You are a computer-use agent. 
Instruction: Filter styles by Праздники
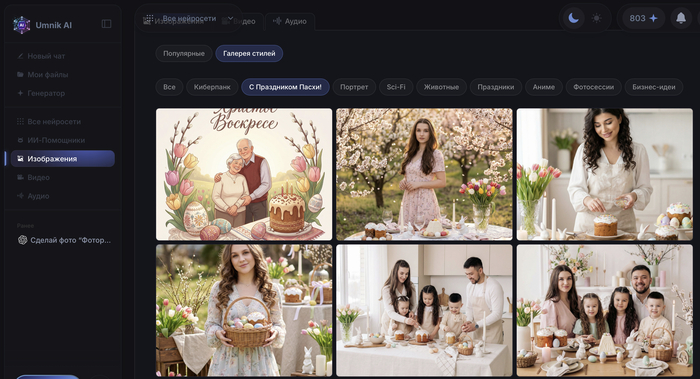[x=496, y=87]
